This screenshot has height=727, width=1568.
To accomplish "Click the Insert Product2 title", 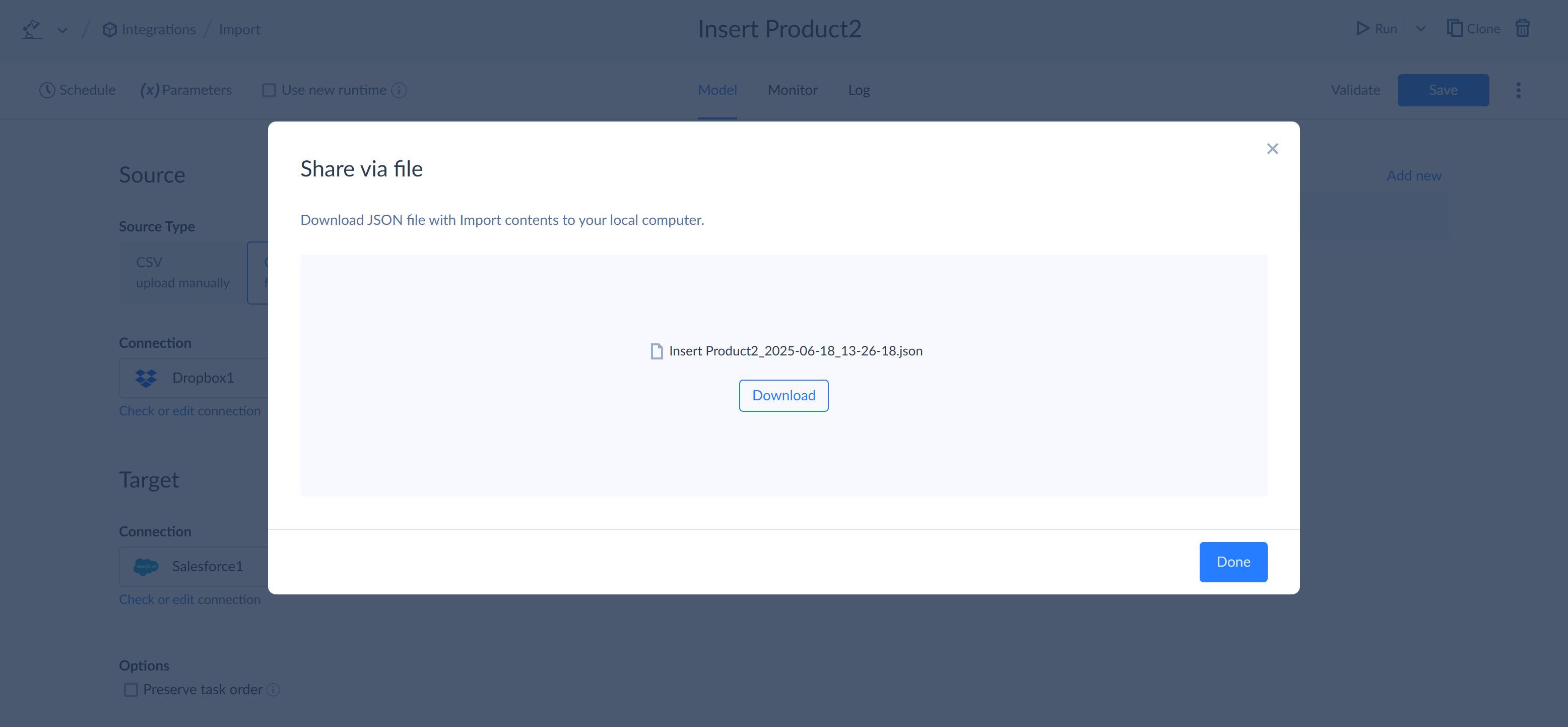I will tap(779, 29).
